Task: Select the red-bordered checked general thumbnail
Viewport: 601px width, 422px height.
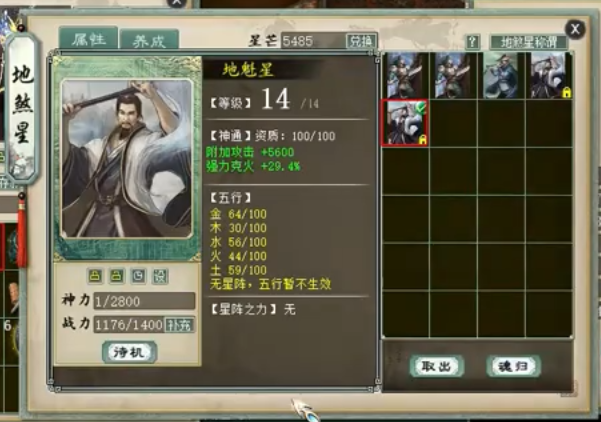Action: point(405,123)
